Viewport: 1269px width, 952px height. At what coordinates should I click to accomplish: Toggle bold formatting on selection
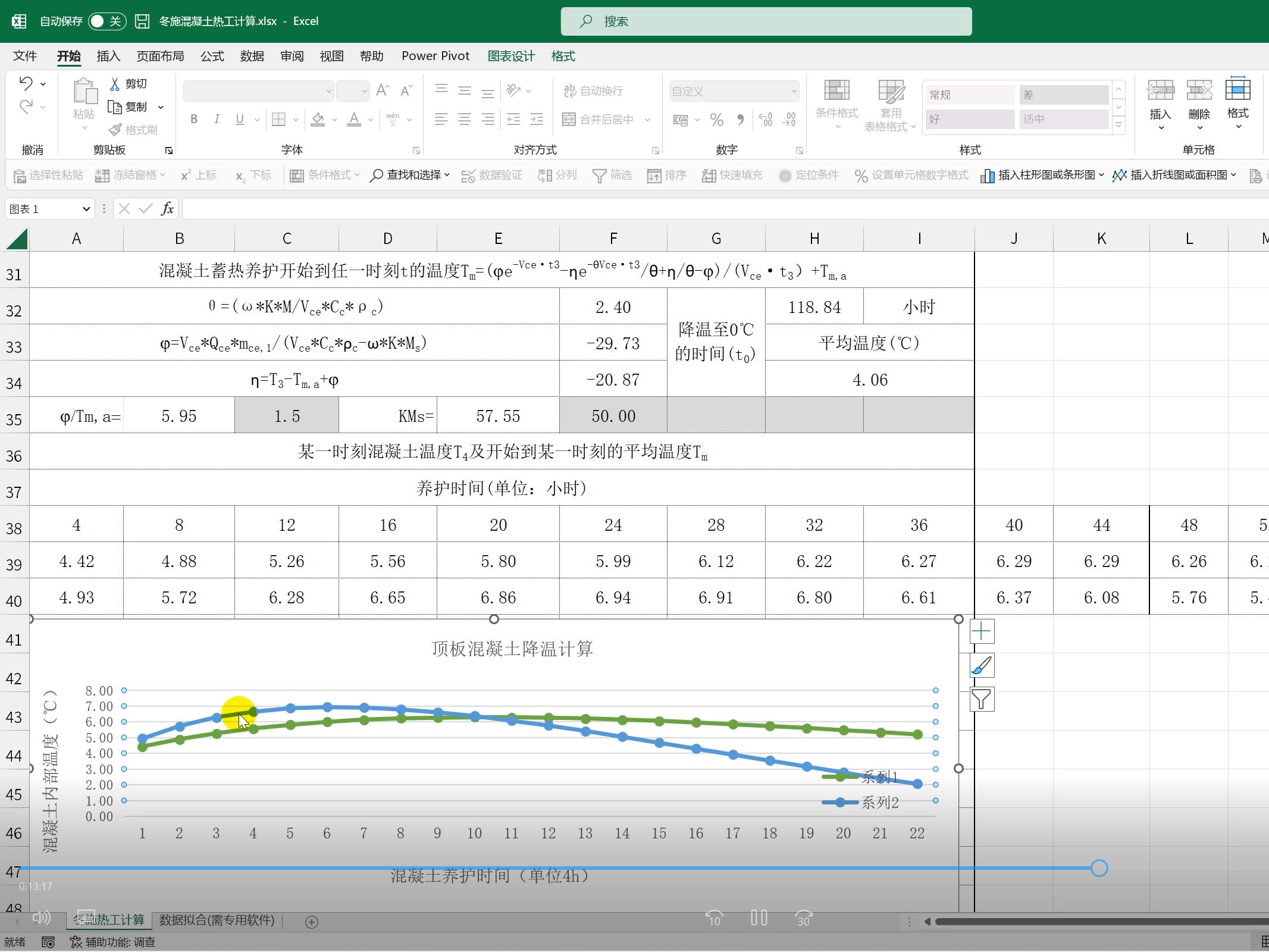tap(193, 119)
